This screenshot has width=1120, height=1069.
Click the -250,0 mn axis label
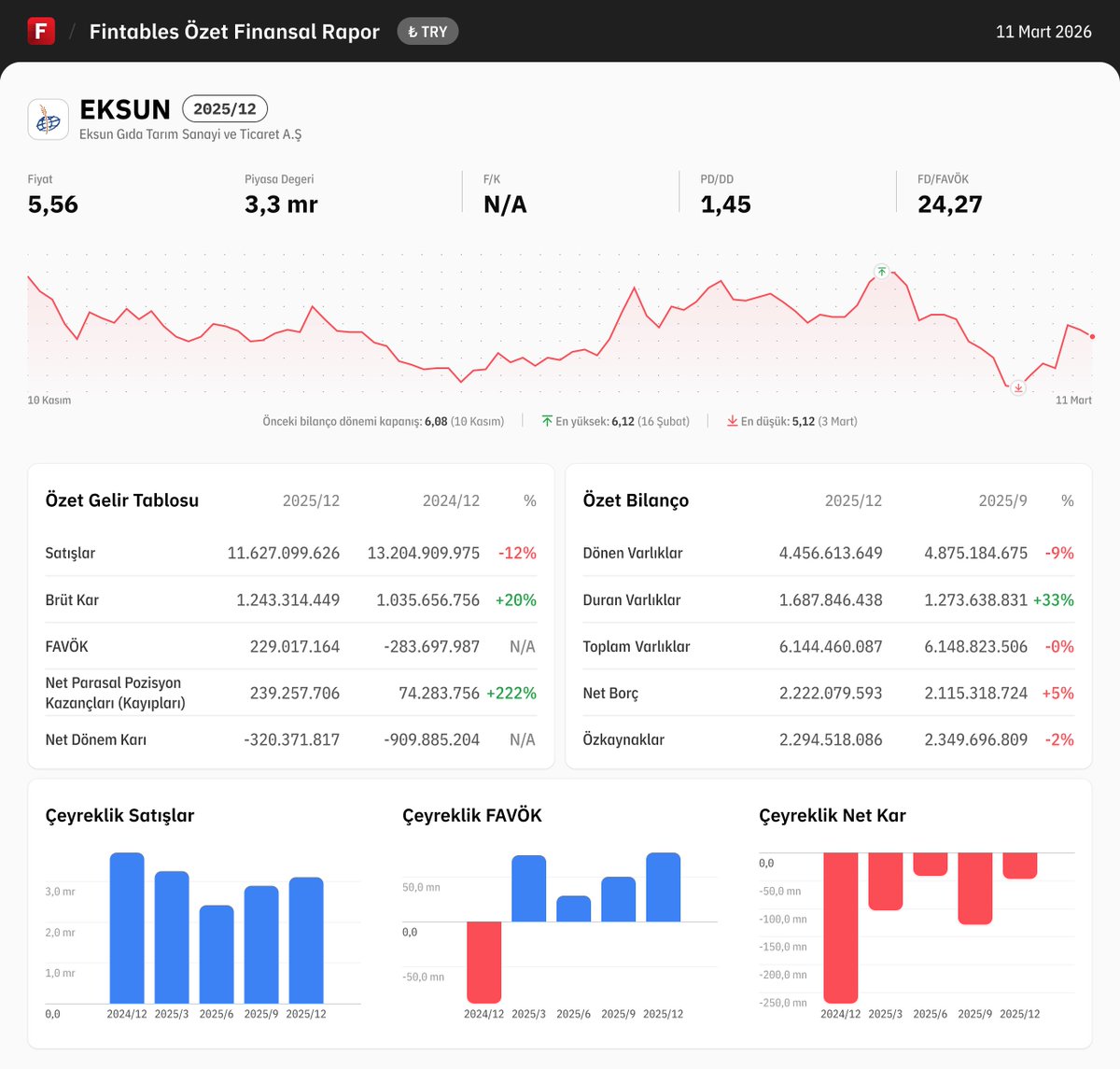click(783, 1003)
